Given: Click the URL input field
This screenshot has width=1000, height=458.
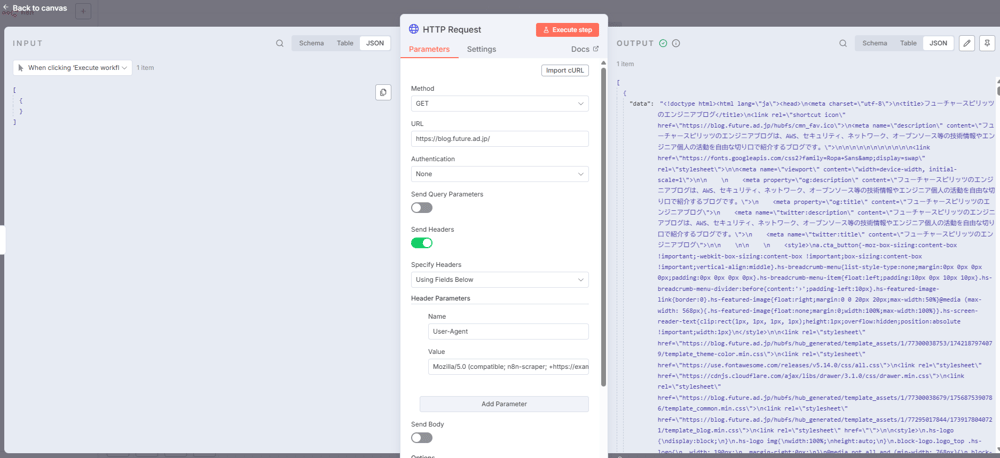Looking at the screenshot, I should [499, 139].
